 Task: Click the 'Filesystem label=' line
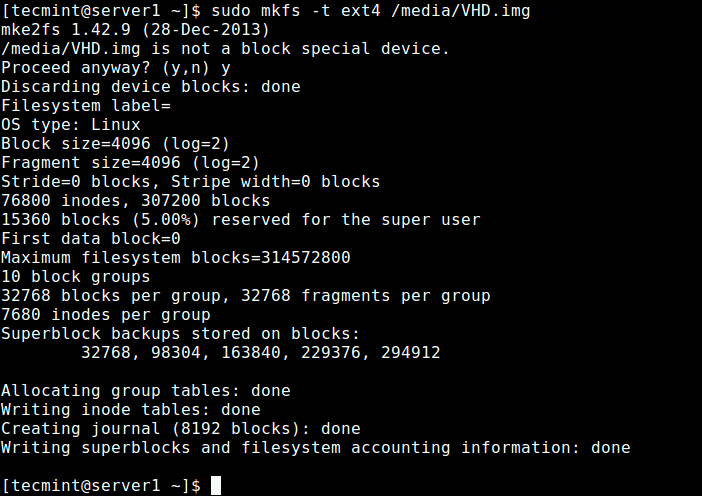tap(86, 106)
